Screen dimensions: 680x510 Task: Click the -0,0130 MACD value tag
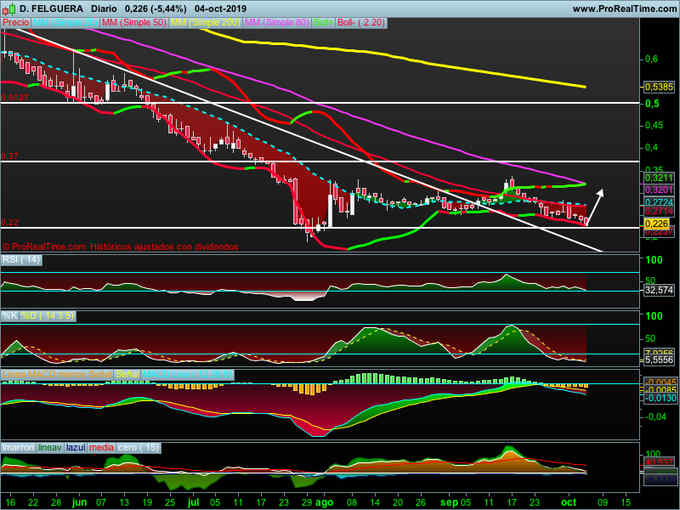click(659, 398)
